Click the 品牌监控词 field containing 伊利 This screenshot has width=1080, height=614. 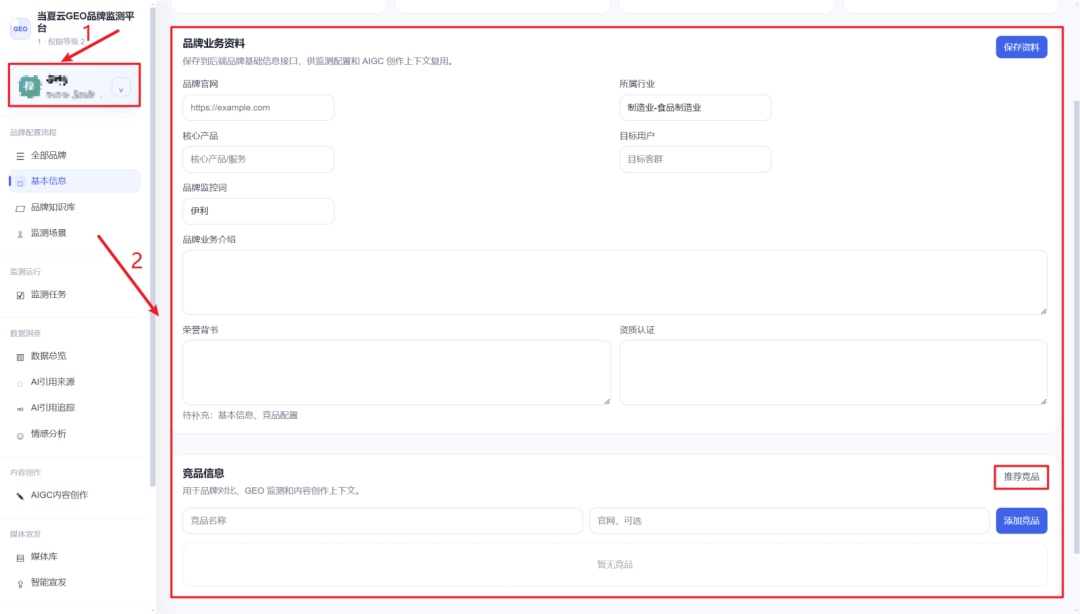tap(258, 211)
